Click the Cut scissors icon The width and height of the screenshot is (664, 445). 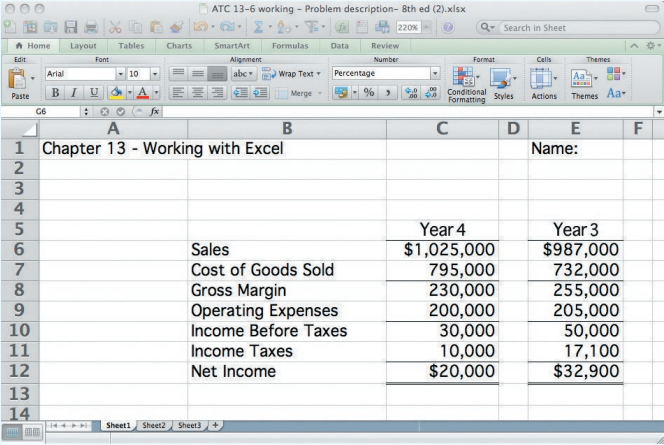(x=114, y=27)
